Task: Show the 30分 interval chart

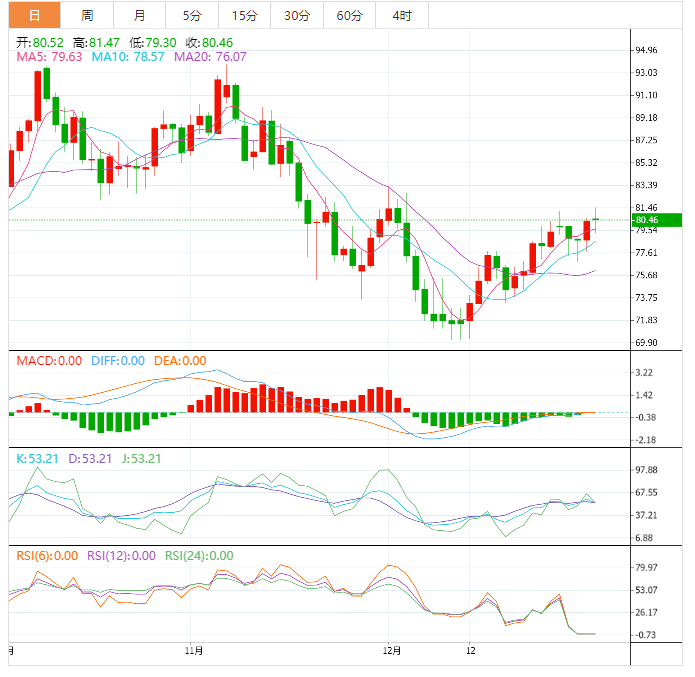Action: [297, 15]
